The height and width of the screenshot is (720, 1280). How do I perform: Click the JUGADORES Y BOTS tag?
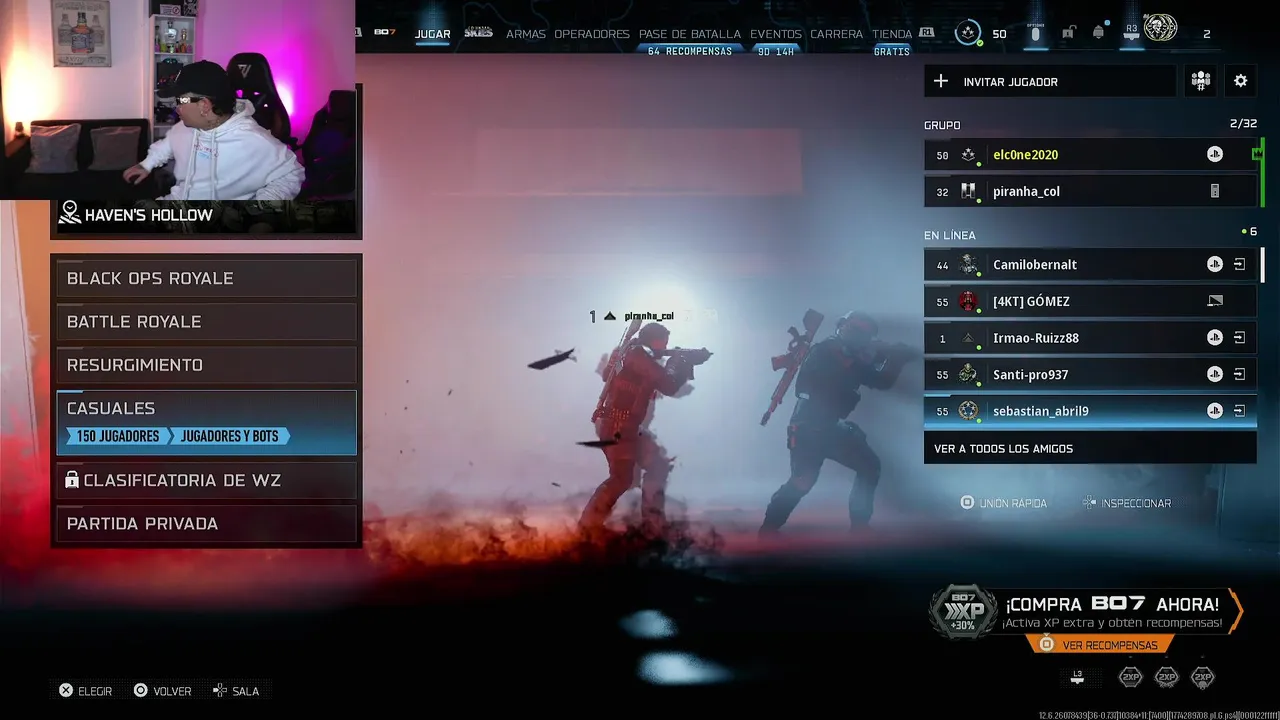(x=230, y=436)
